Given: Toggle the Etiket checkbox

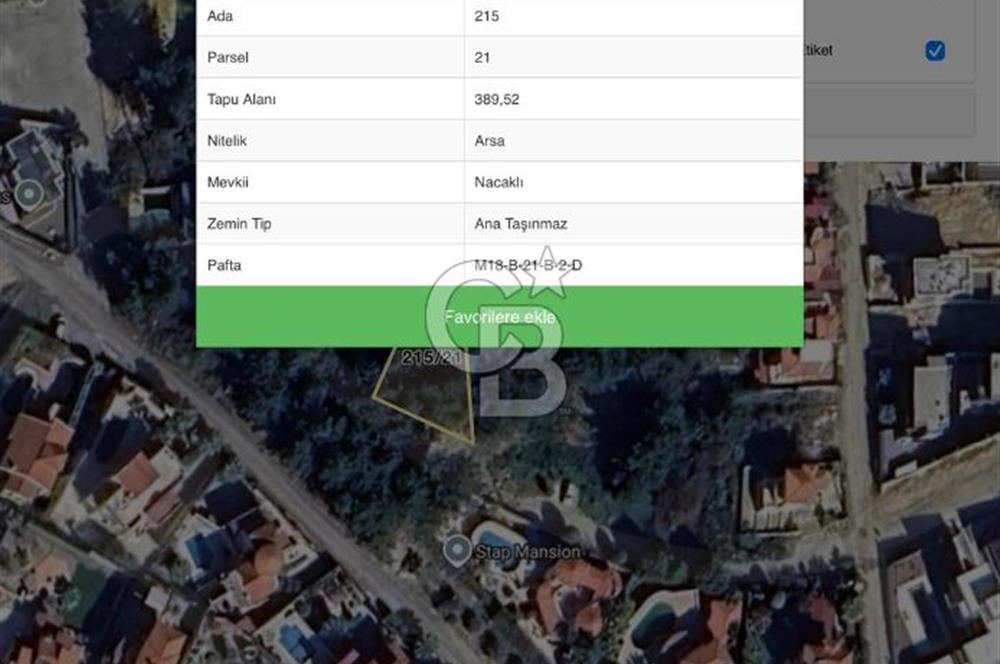Looking at the screenshot, I should click(x=935, y=50).
